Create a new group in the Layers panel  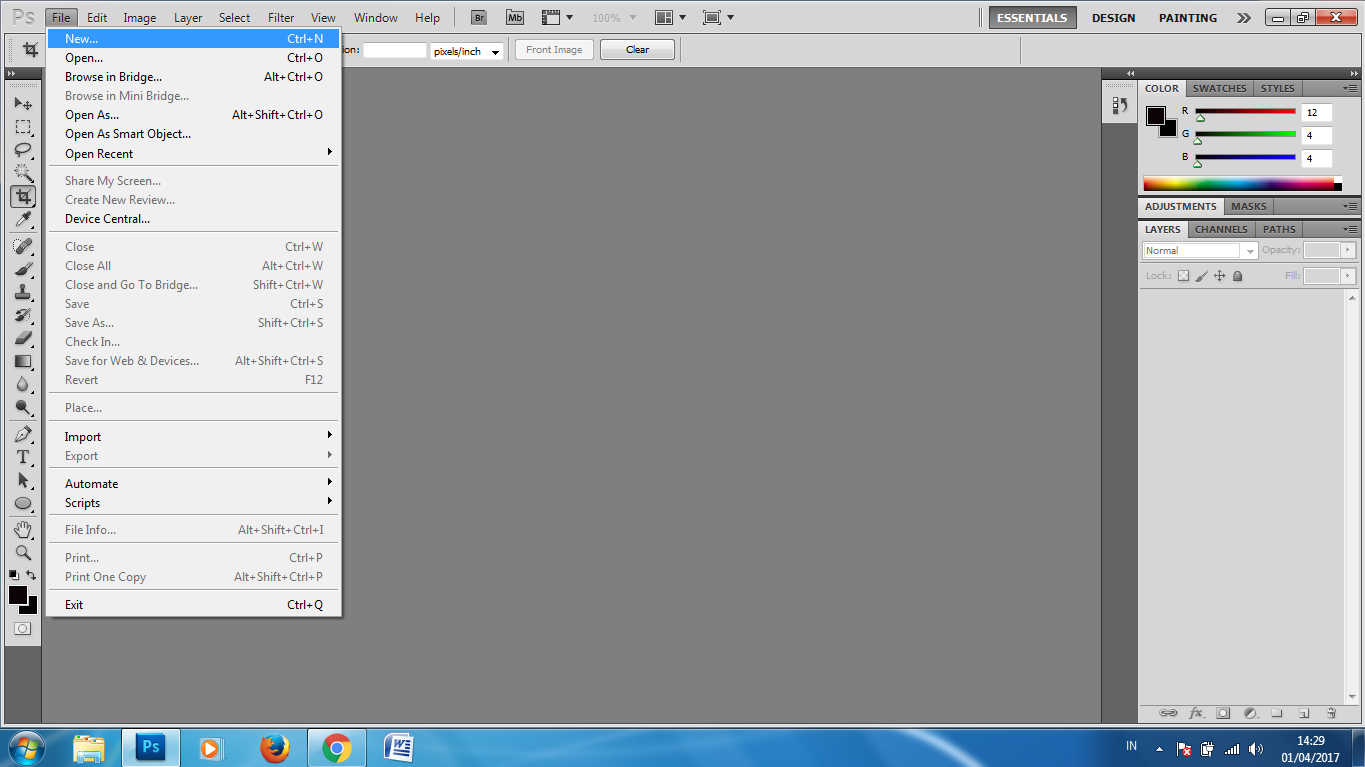pyautogui.click(x=1277, y=713)
